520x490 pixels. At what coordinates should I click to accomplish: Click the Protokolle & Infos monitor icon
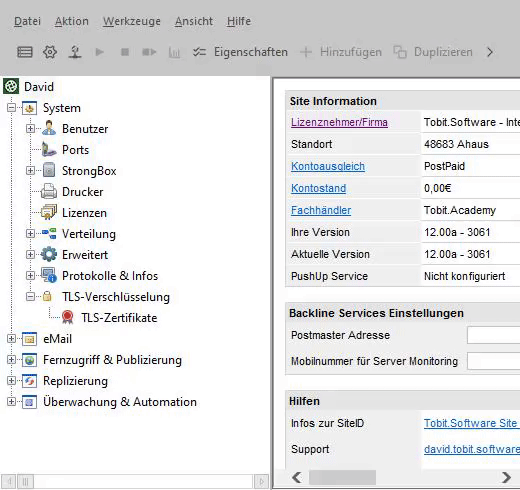click(49, 275)
